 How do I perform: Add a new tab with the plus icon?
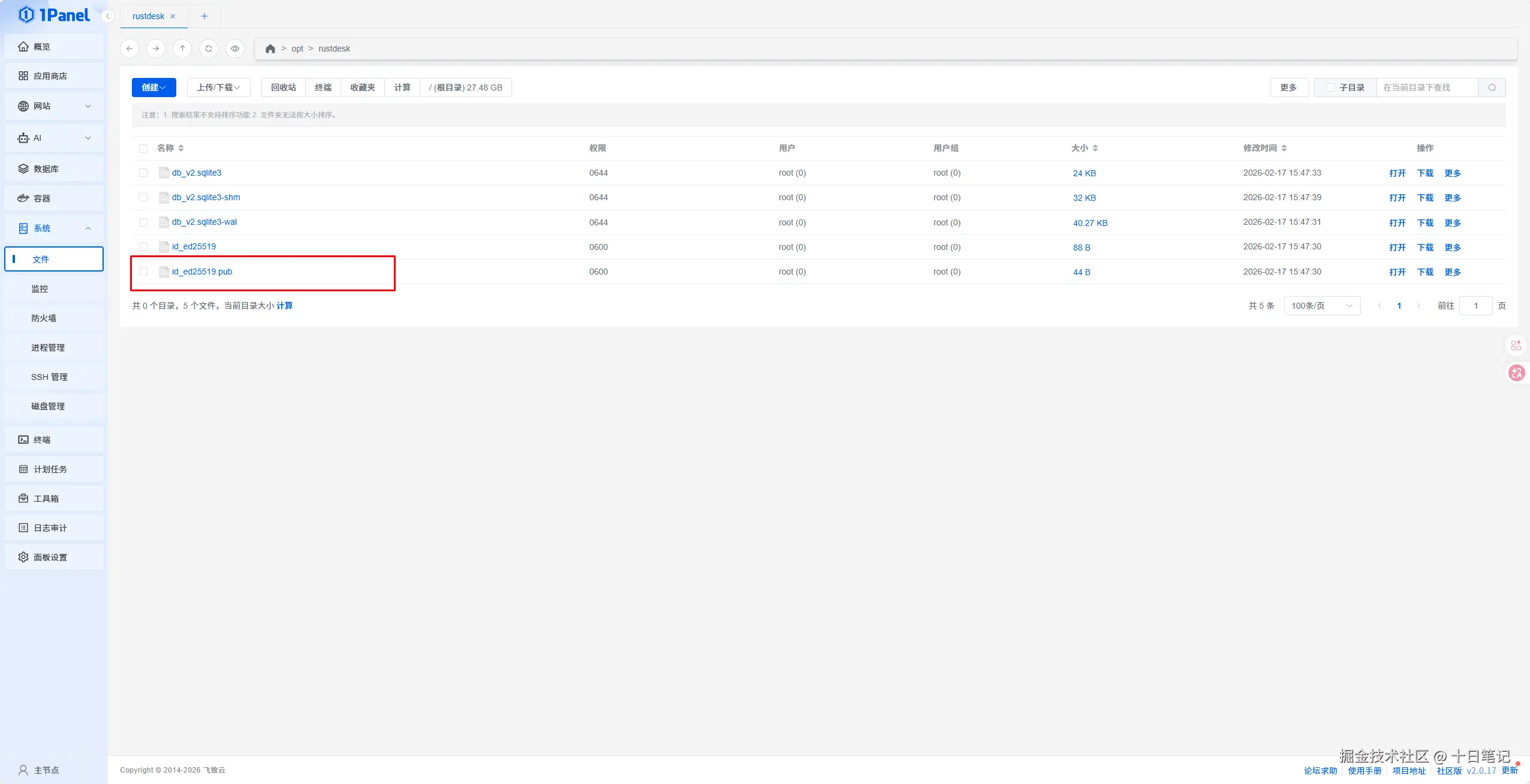tap(204, 16)
